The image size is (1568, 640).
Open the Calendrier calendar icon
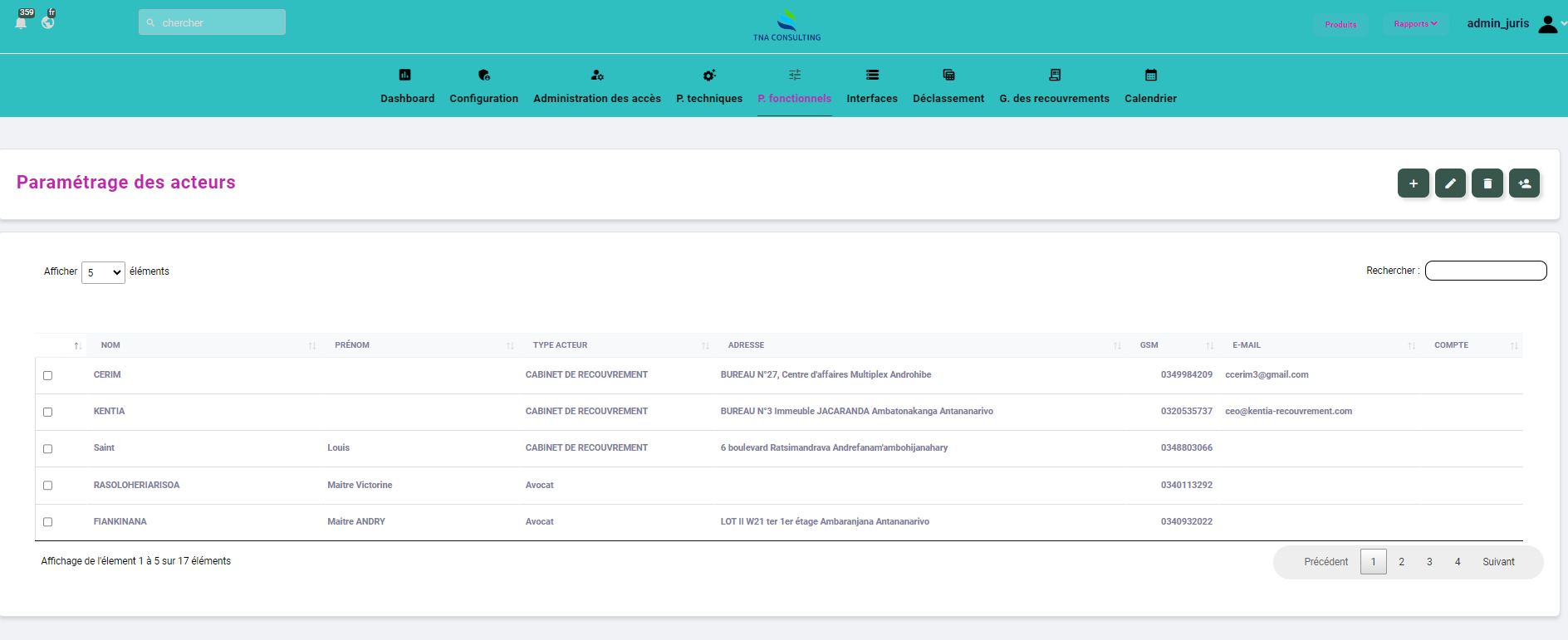[x=1150, y=76]
